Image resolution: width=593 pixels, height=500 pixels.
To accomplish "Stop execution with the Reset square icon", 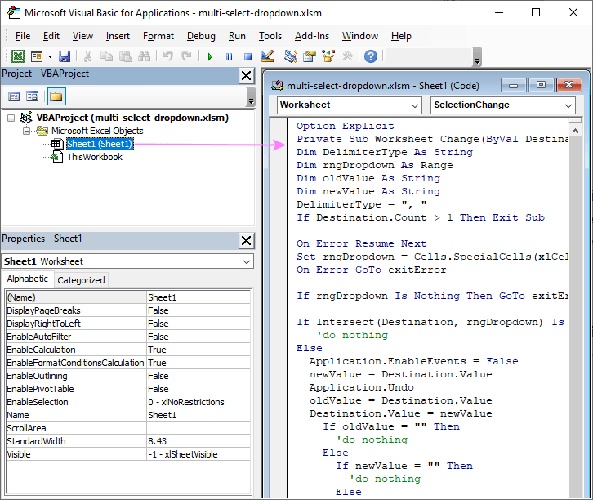I will coord(248,57).
